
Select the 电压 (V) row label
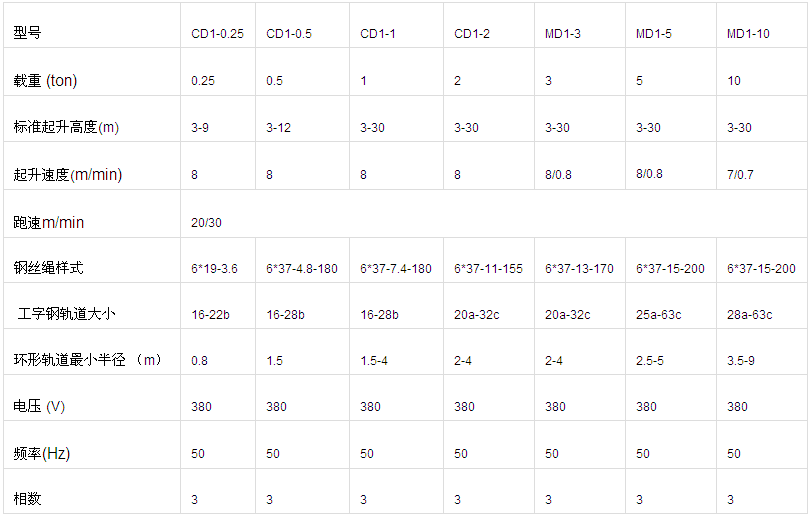(39, 407)
